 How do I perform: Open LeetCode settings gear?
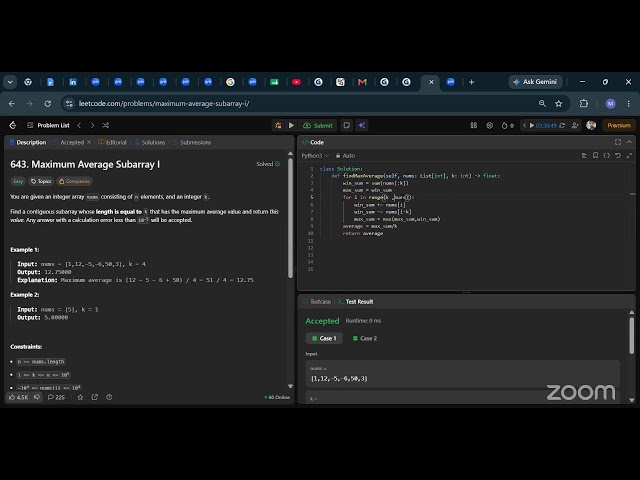(489, 125)
